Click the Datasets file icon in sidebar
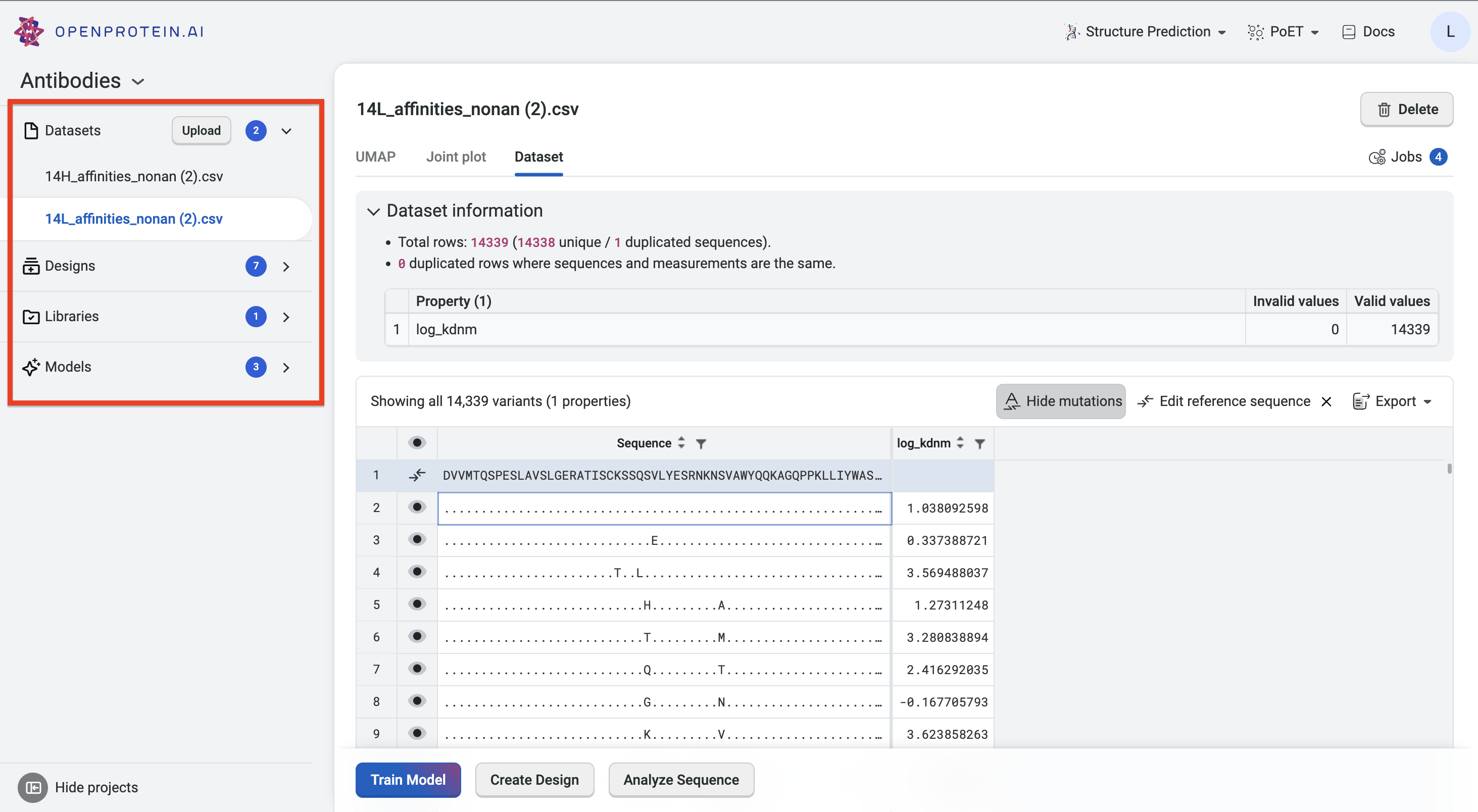The image size is (1478, 812). [31, 131]
